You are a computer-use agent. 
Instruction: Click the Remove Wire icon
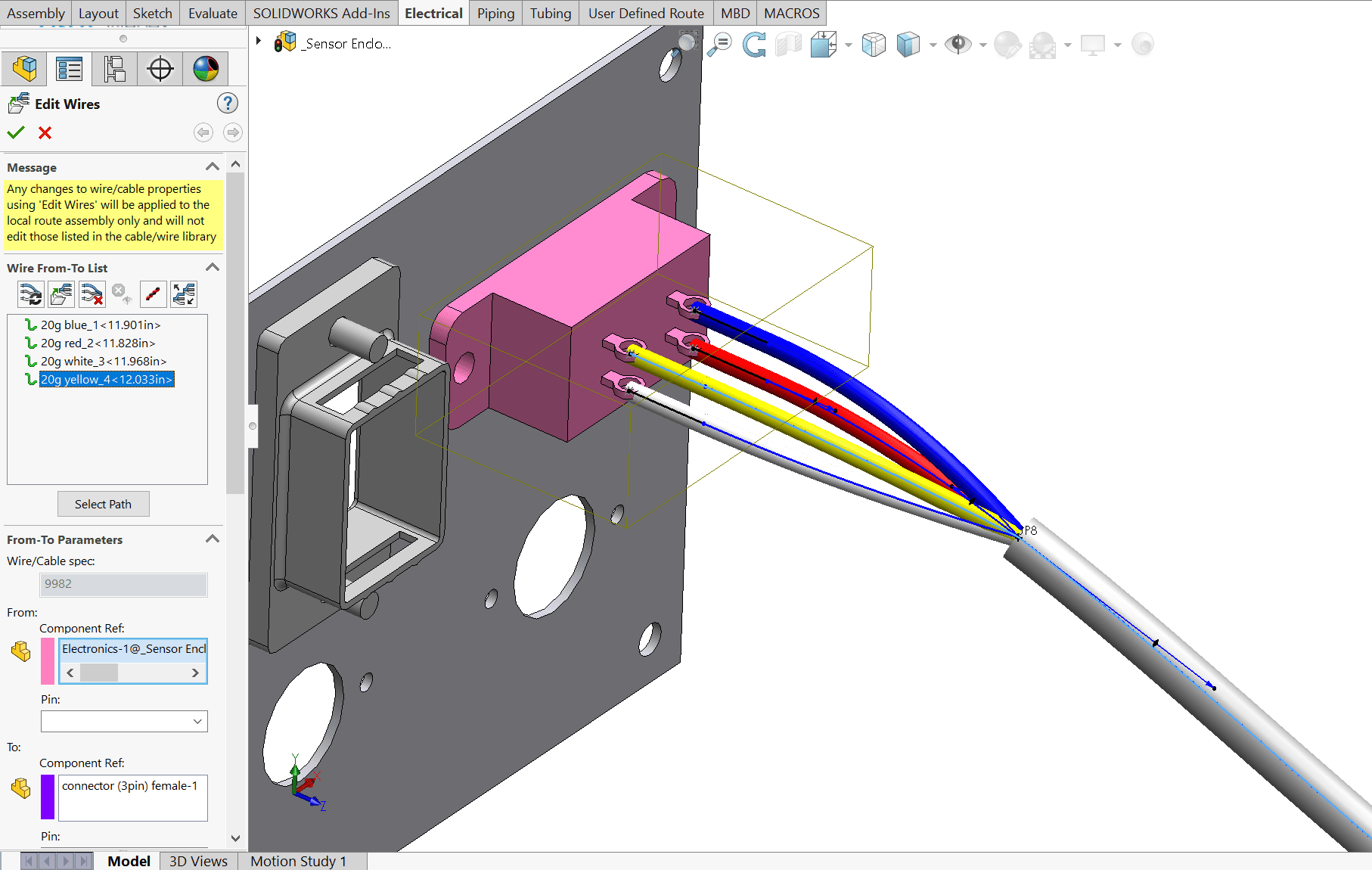click(x=92, y=294)
